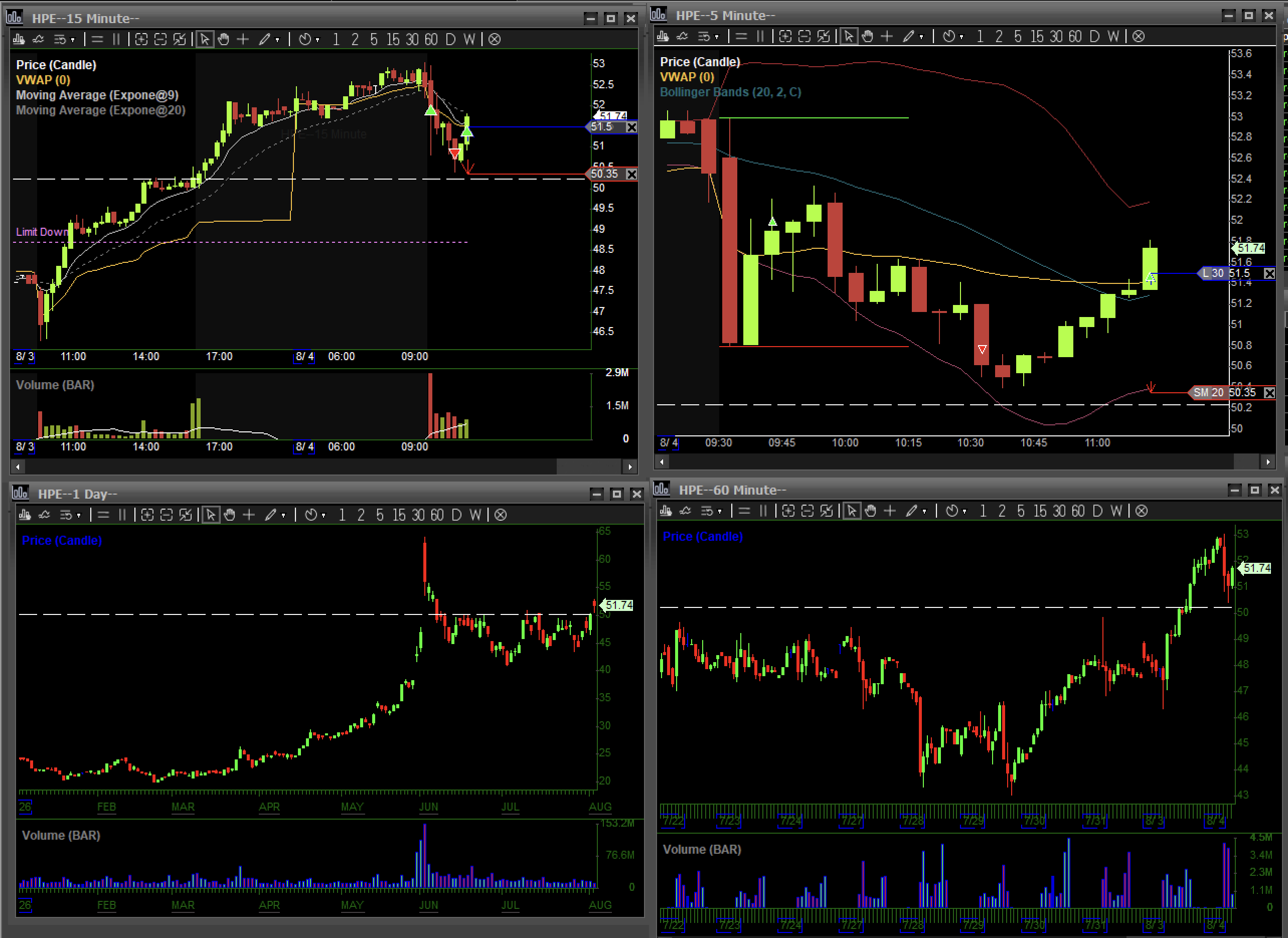This screenshot has width=1288, height=938.
Task: Reset zoom in the 1 Day chart
Action: pos(186,515)
